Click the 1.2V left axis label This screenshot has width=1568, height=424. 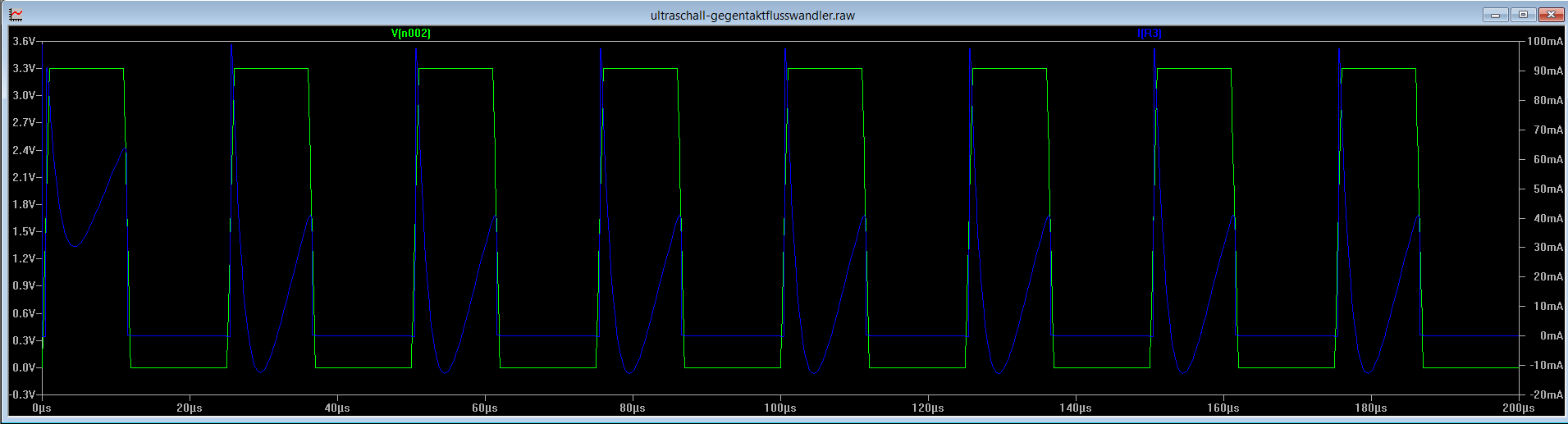(x=24, y=258)
